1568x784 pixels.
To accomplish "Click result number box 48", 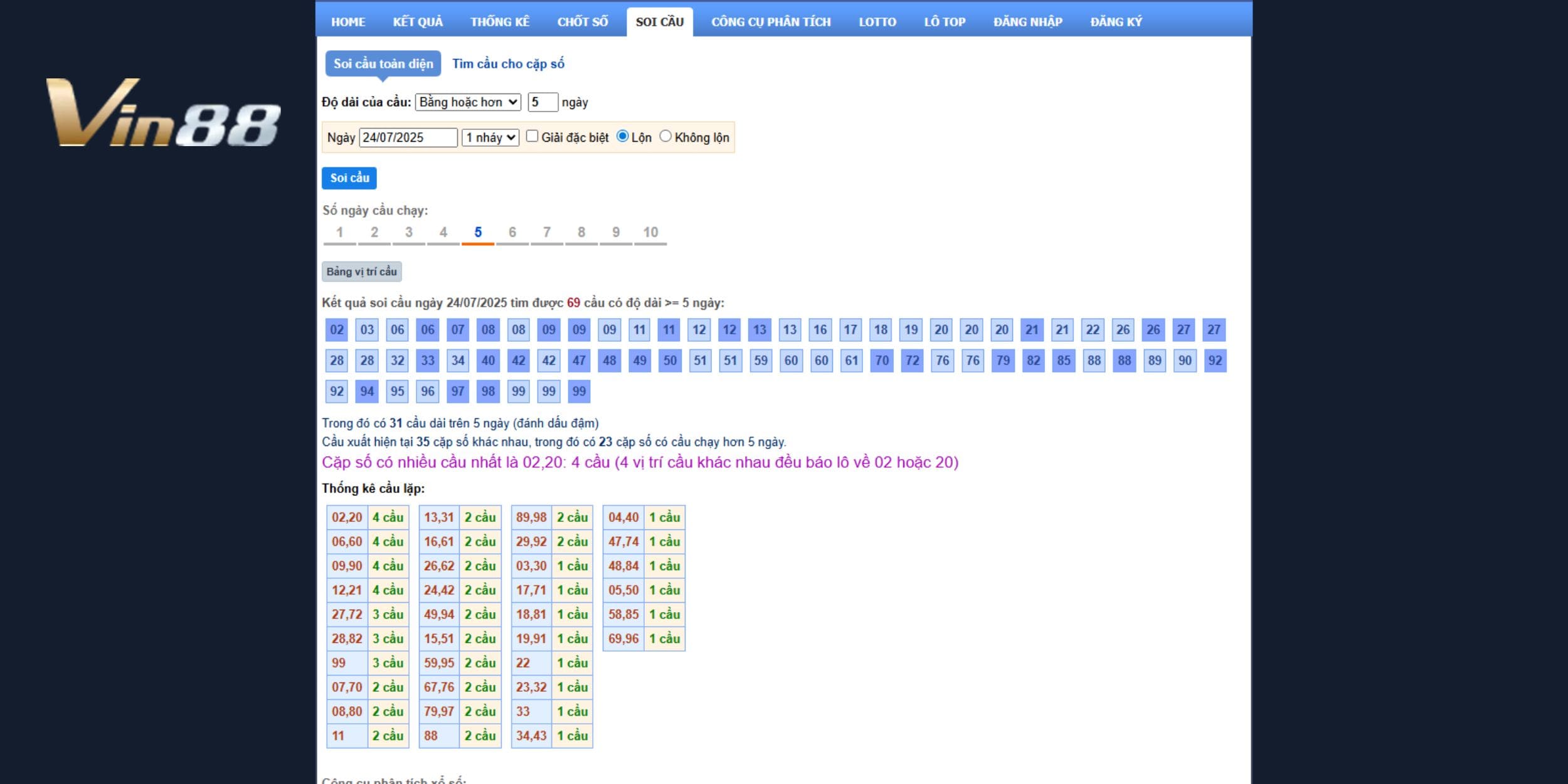I will [609, 361].
